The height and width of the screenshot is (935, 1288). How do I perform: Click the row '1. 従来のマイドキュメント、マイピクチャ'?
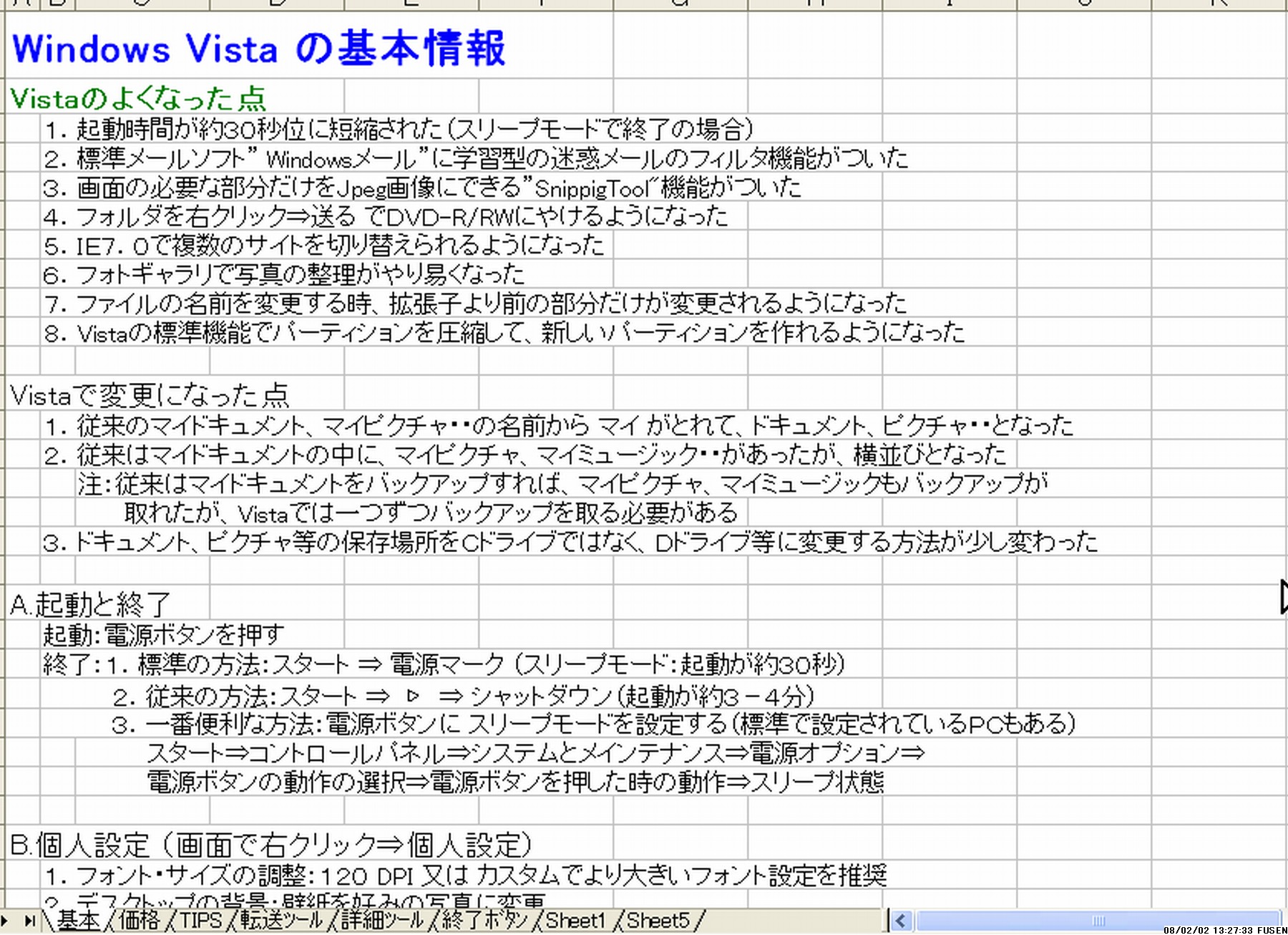(x=558, y=426)
